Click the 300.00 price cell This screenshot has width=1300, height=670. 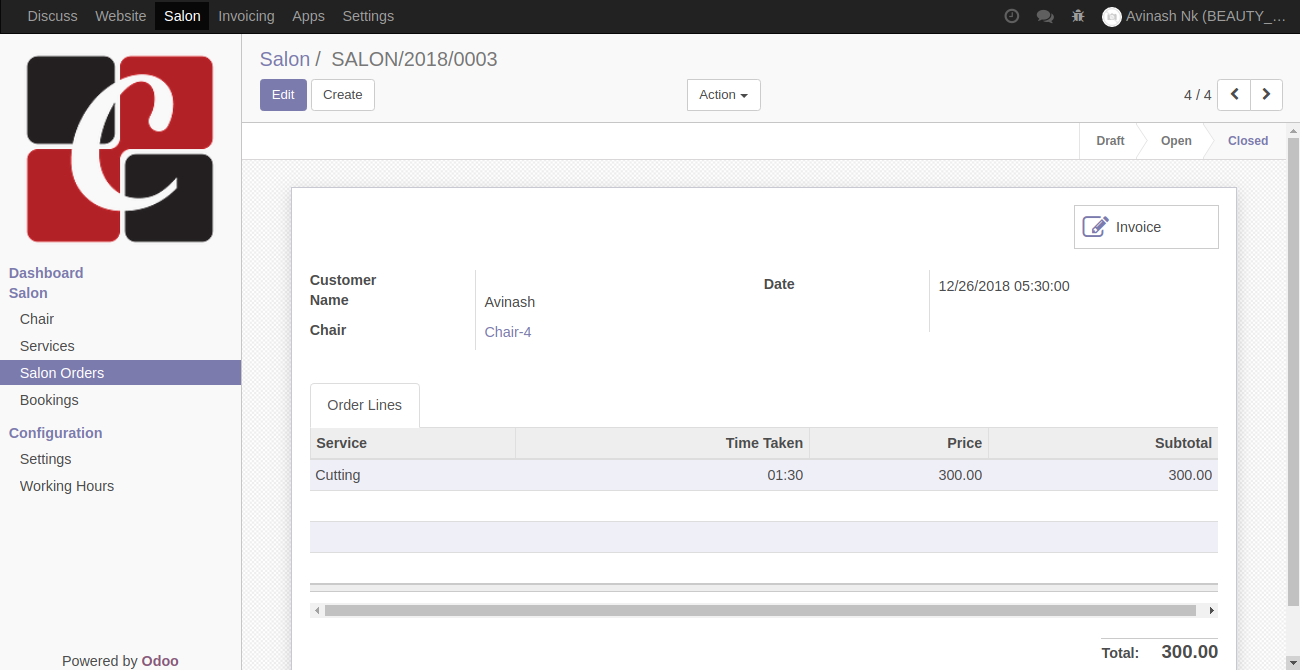point(899,475)
